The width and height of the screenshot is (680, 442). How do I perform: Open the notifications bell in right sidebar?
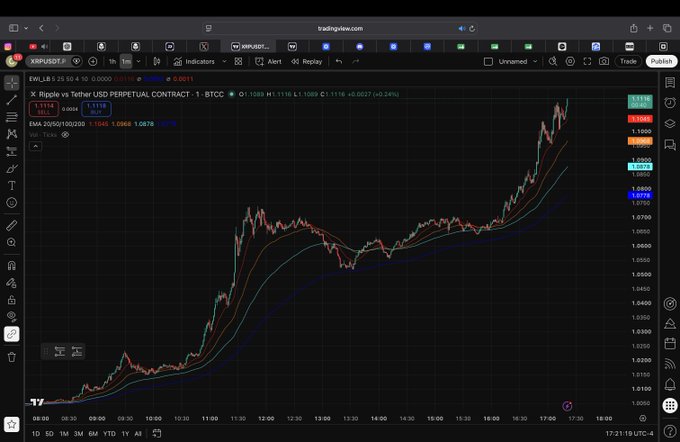click(670, 384)
